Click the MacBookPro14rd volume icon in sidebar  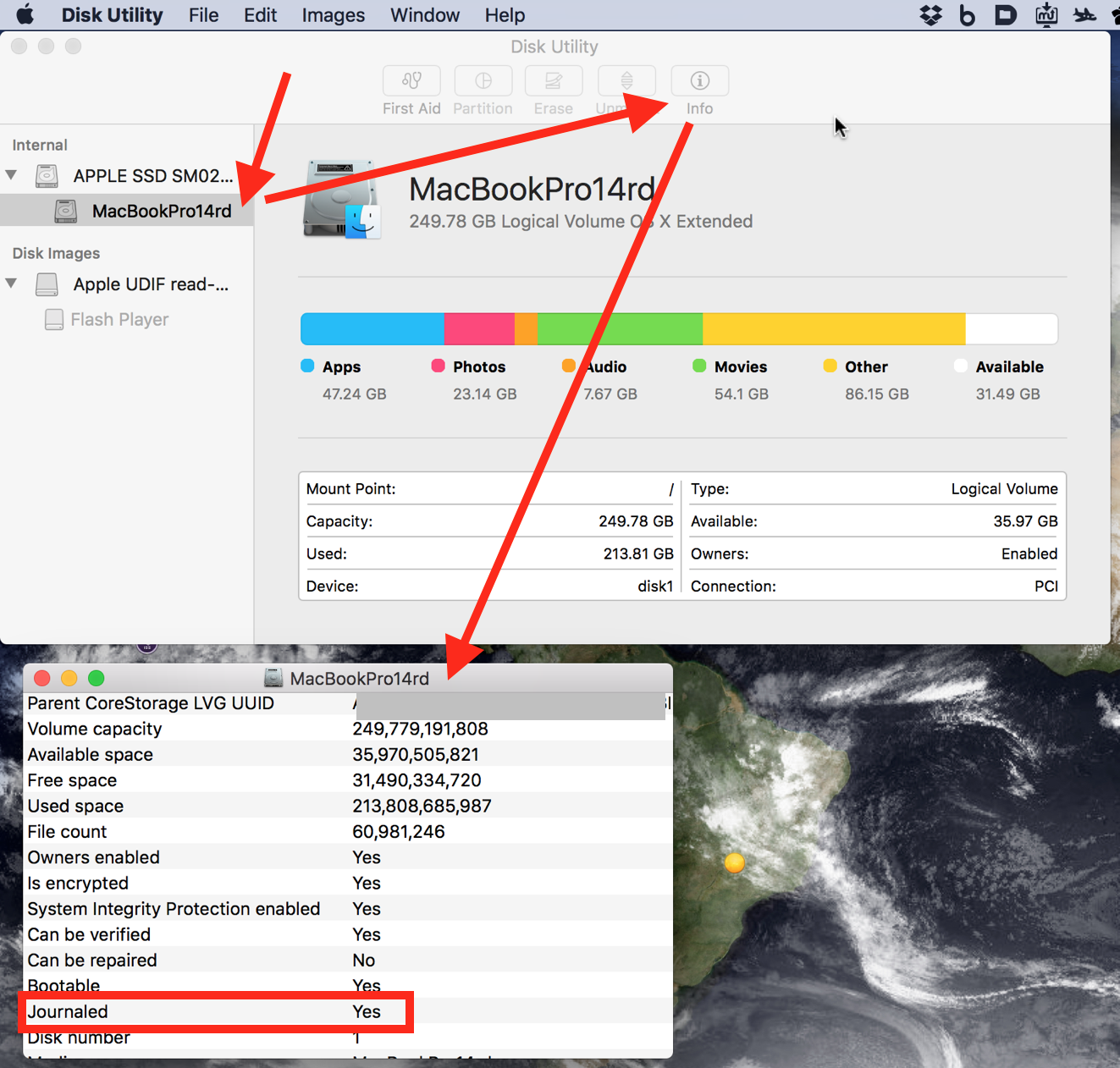coord(65,211)
